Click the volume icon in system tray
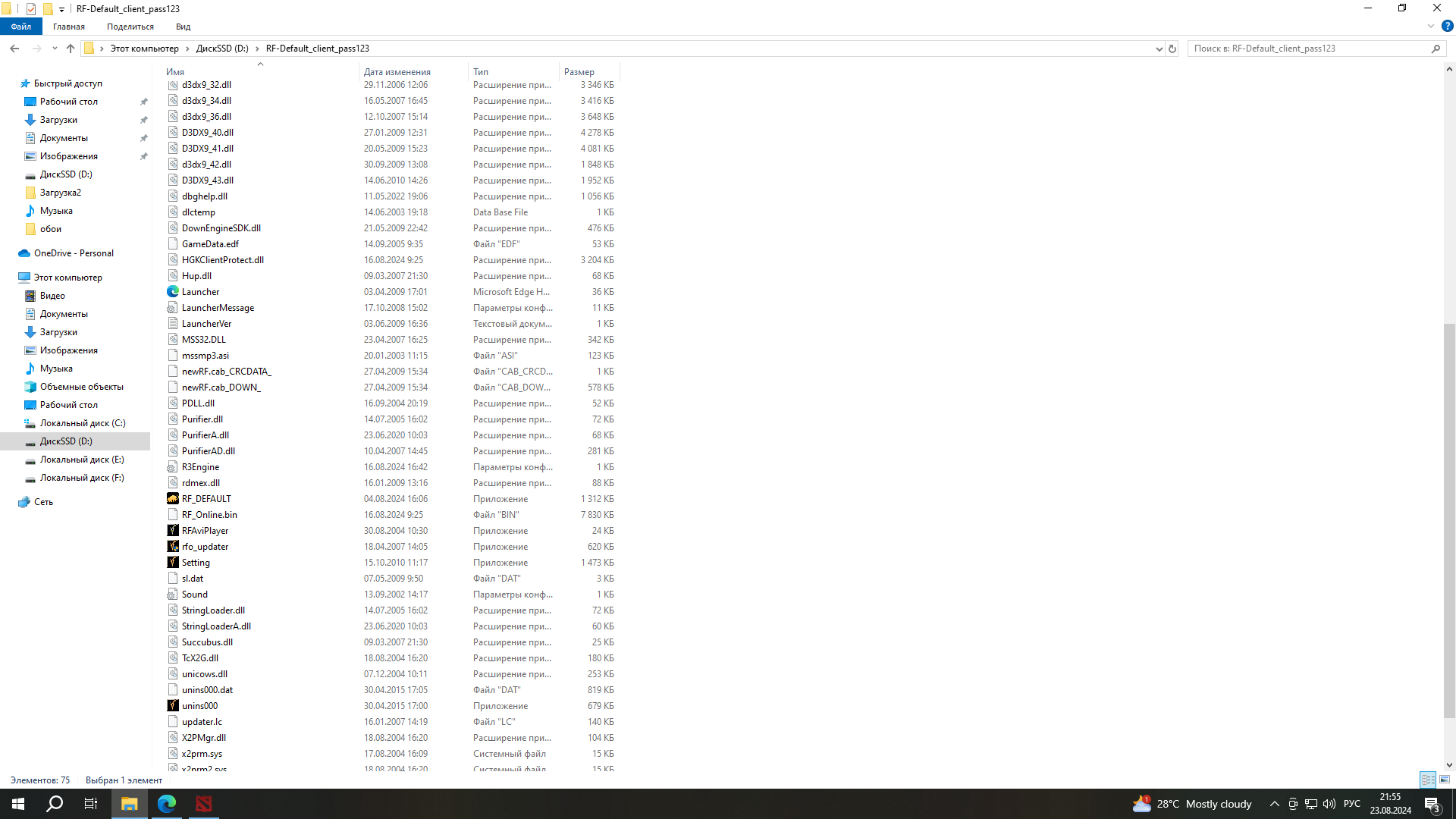The width and height of the screenshot is (1456, 819). 1329,804
